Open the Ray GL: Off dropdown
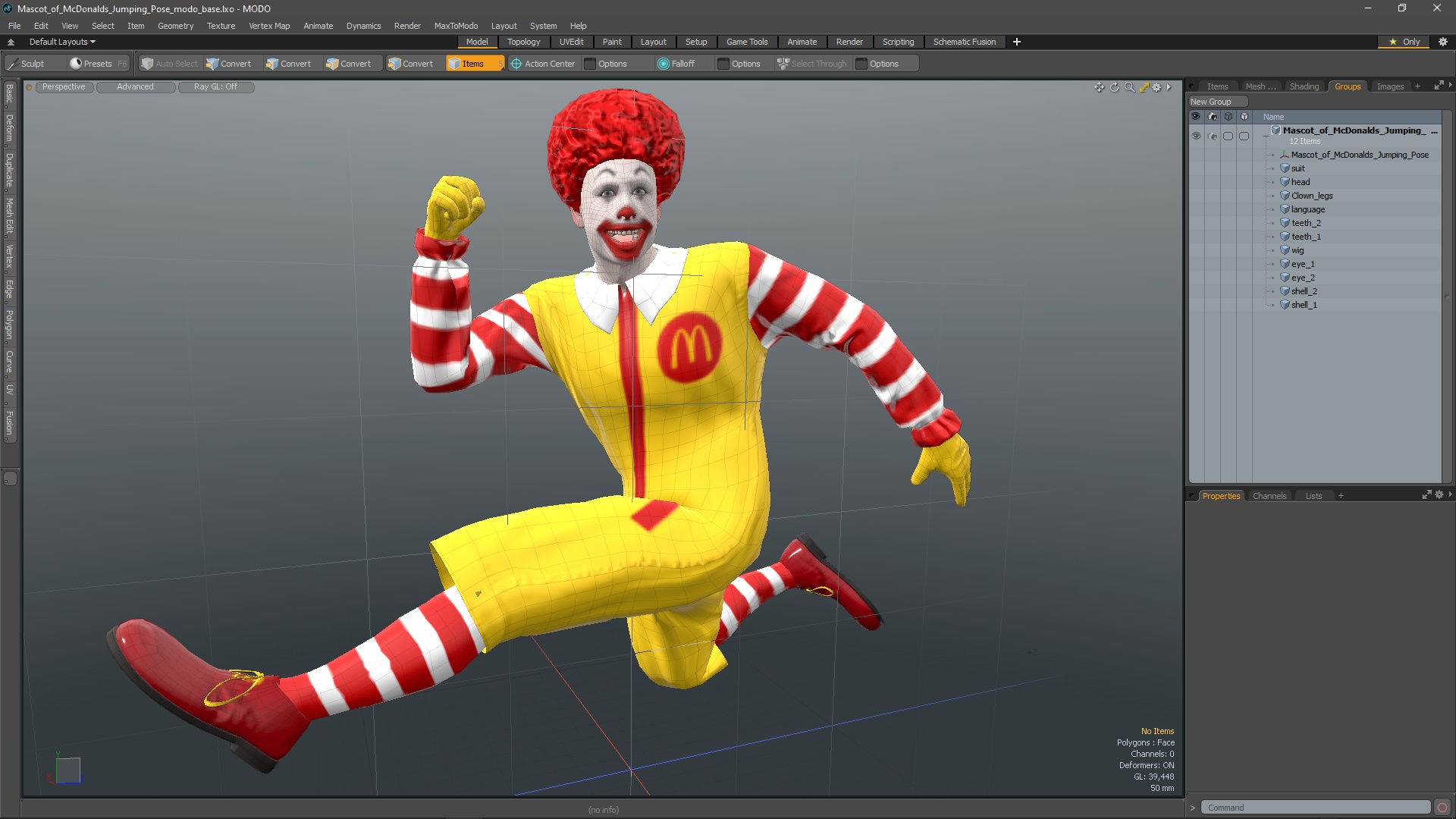 point(215,87)
